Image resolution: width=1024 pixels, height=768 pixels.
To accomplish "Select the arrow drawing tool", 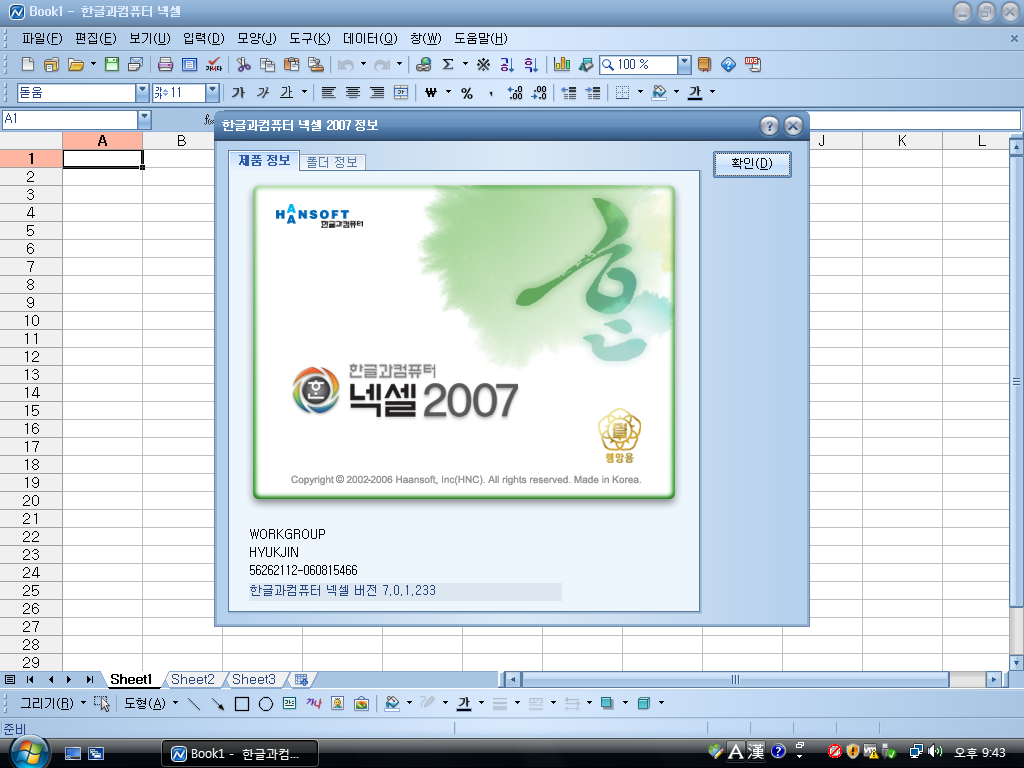I will (217, 703).
